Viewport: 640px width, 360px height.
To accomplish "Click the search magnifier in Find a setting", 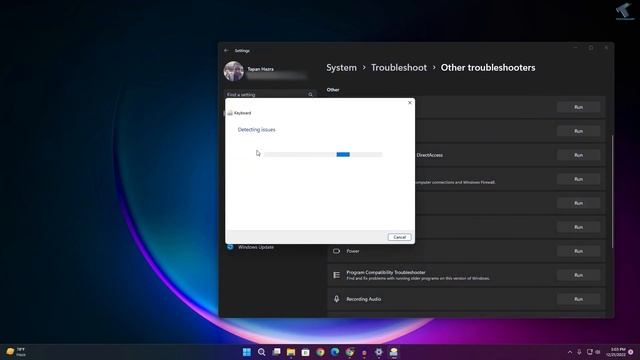I will (x=310, y=94).
